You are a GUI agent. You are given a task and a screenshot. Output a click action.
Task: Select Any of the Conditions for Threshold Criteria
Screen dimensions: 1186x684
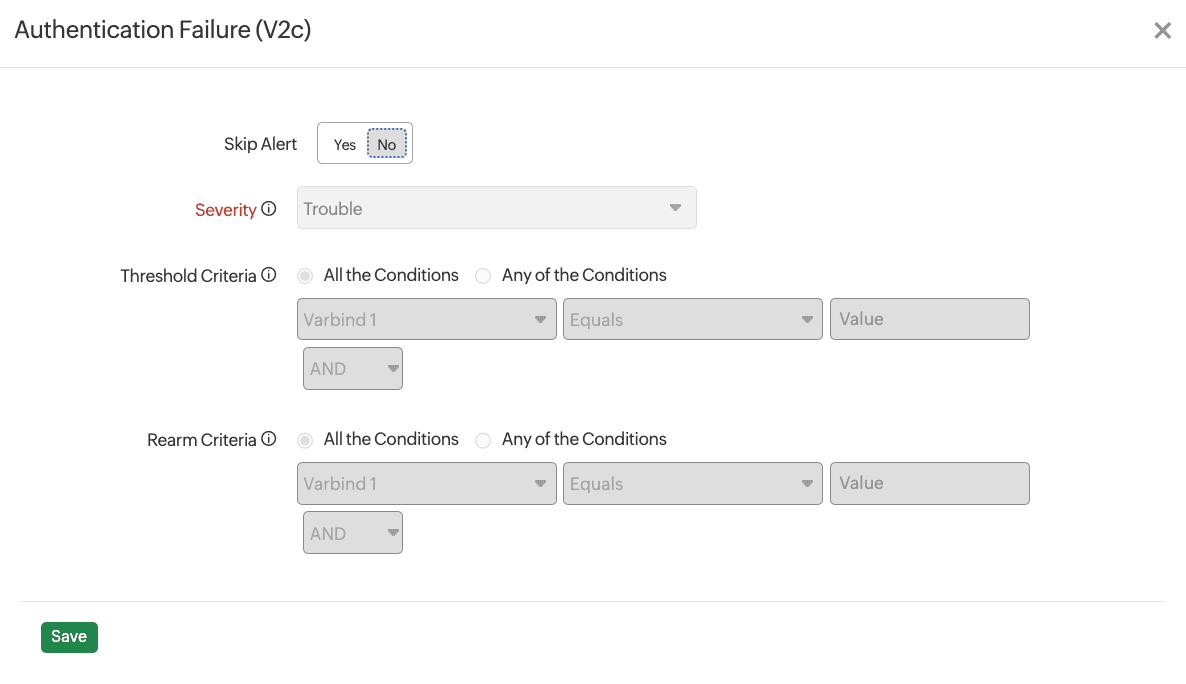(483, 275)
